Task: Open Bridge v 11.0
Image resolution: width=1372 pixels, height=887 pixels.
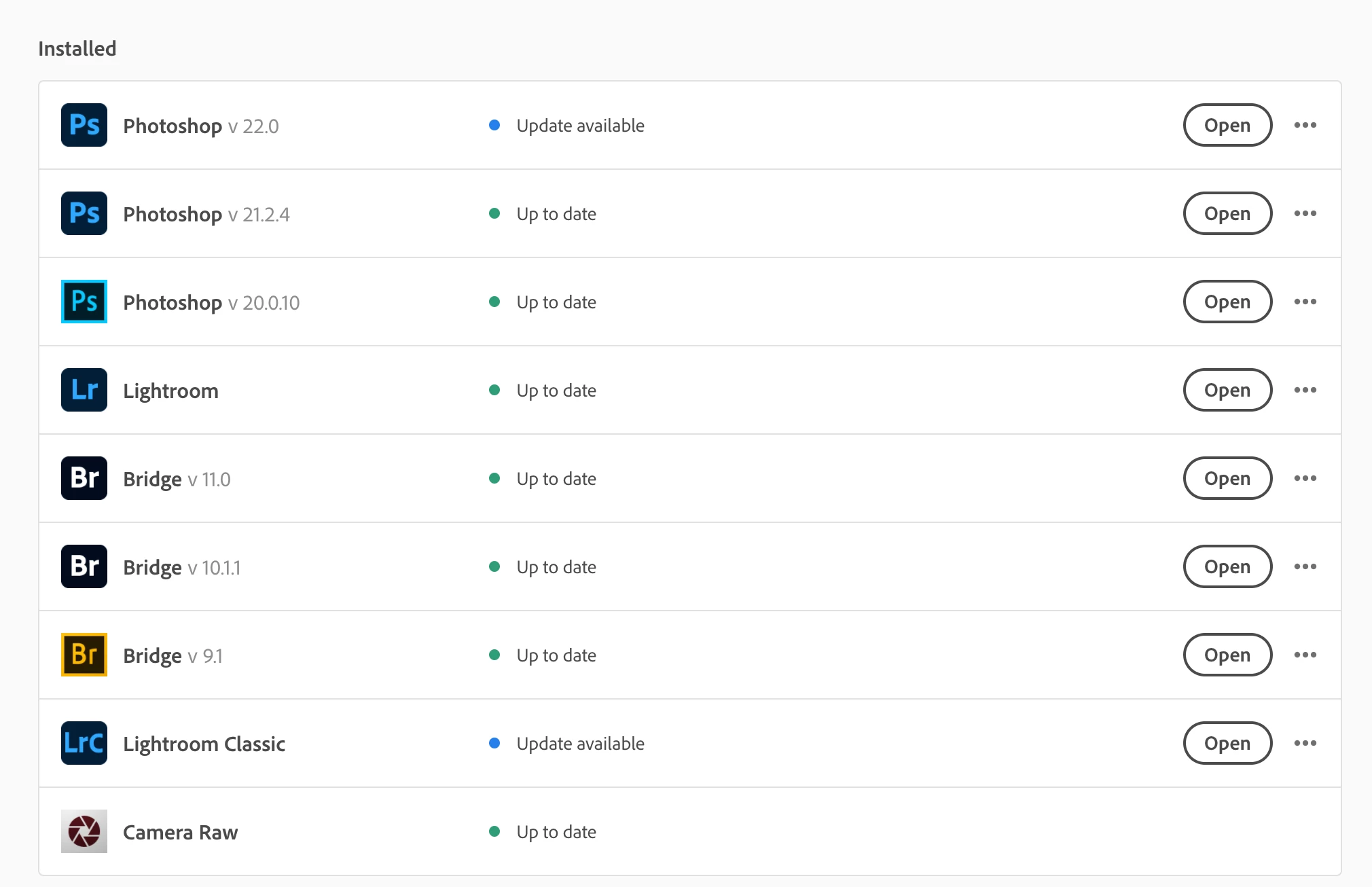Action: point(1227,478)
